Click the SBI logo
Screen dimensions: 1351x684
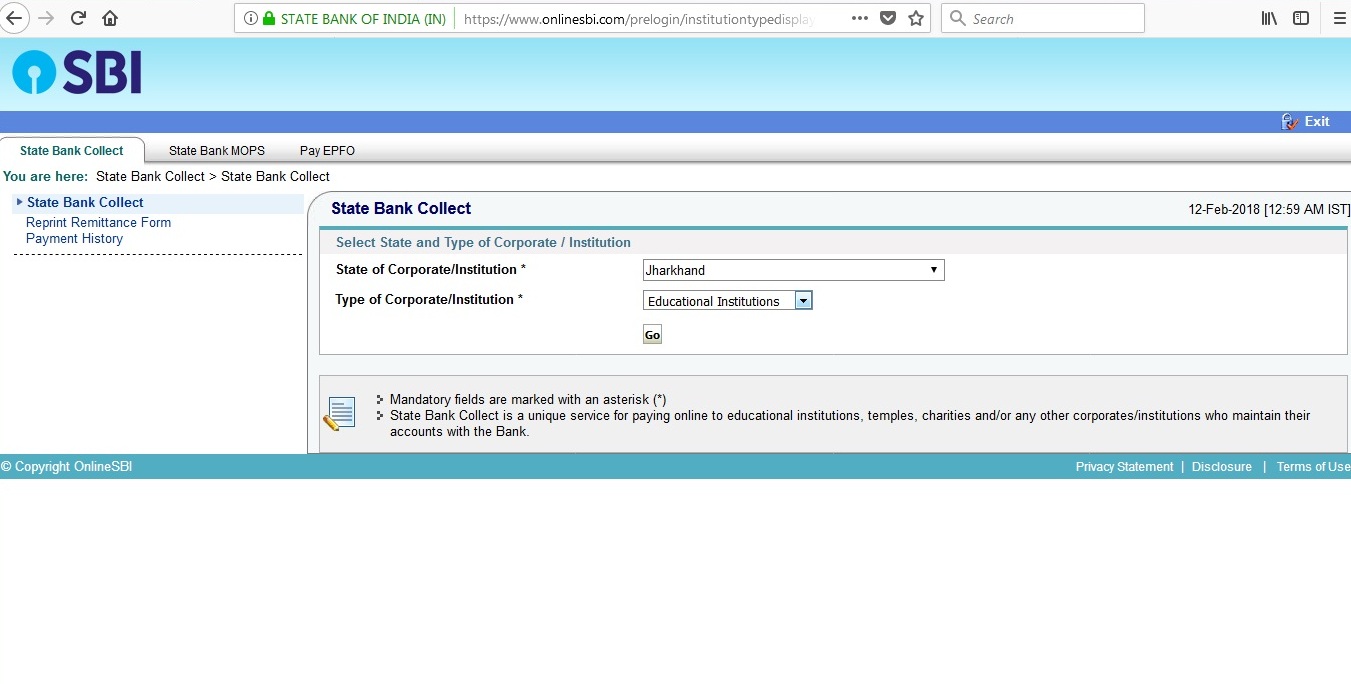pos(77,72)
